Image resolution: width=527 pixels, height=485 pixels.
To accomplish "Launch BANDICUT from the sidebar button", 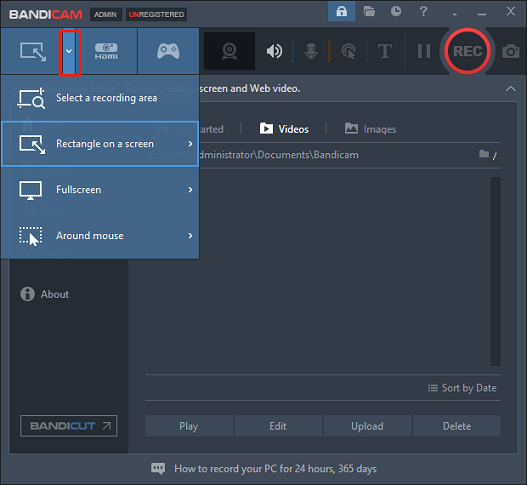I will pyautogui.click(x=69, y=426).
